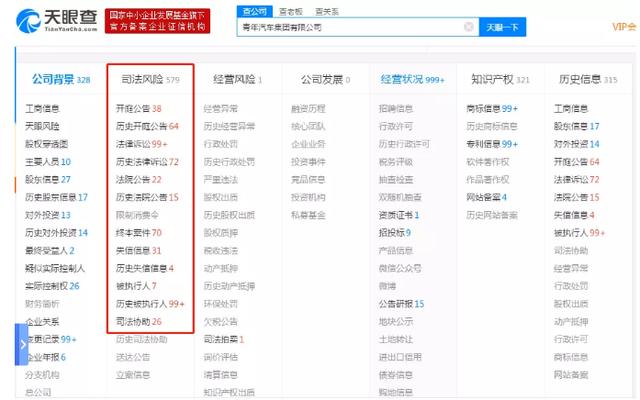
Task: Select the 司法风险 579 section header
Action: [x=150, y=79]
